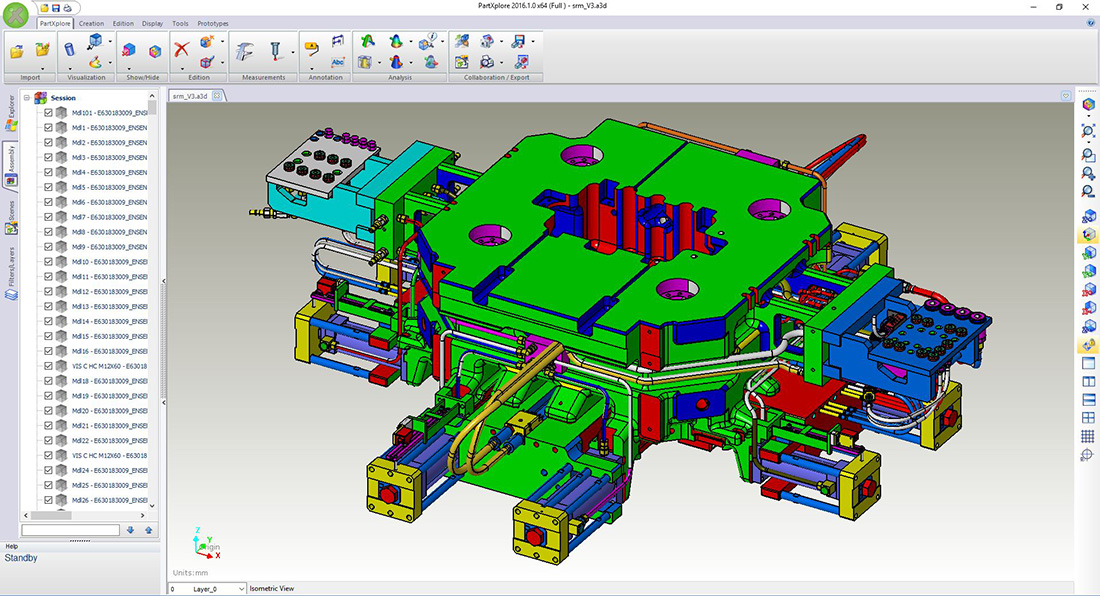Click the open file icon in Import

pos(17,50)
